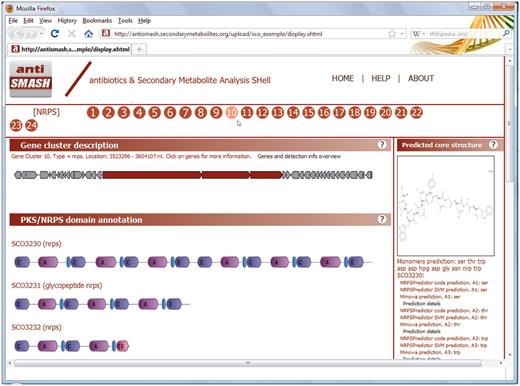Open the Help menu in menu bar
This screenshot has width=520, height=386.
click(144, 21)
